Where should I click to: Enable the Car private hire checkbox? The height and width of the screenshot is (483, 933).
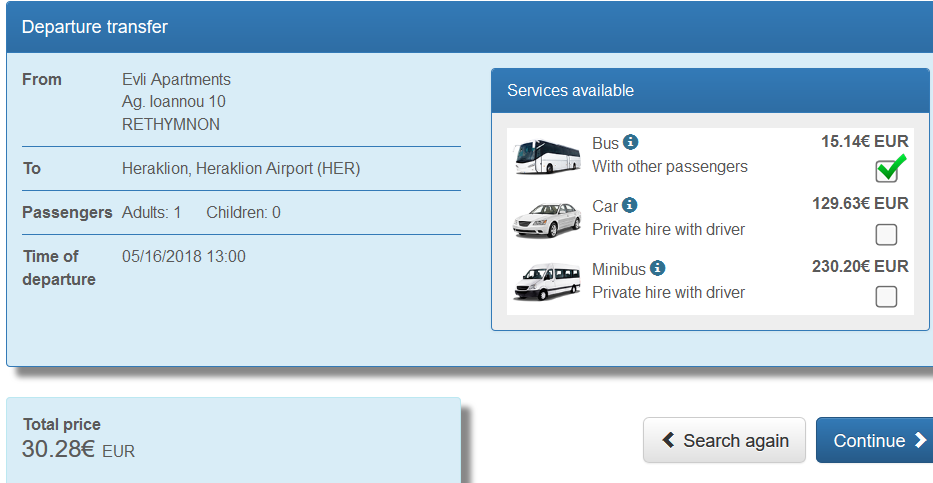coord(886,235)
